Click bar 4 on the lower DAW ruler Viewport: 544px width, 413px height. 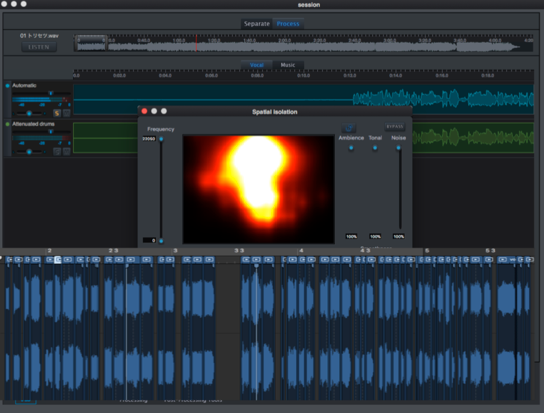[x=301, y=250]
